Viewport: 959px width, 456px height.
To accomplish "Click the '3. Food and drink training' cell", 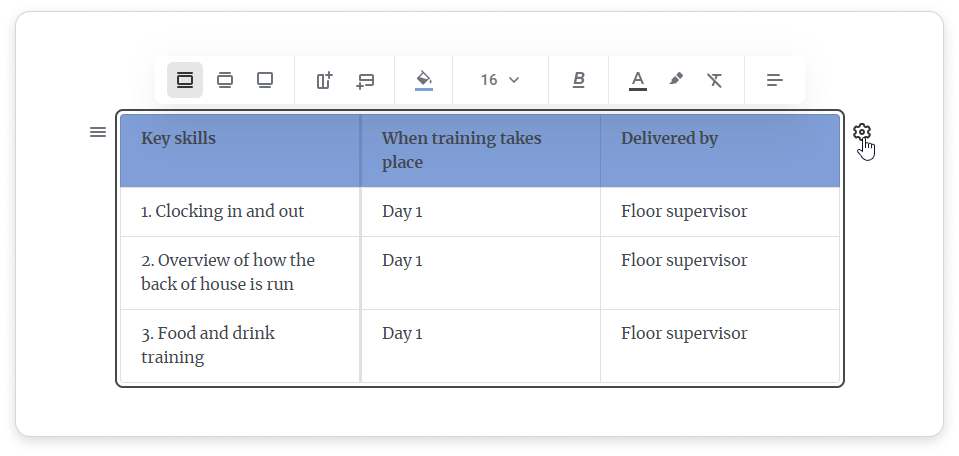I will tap(208, 345).
